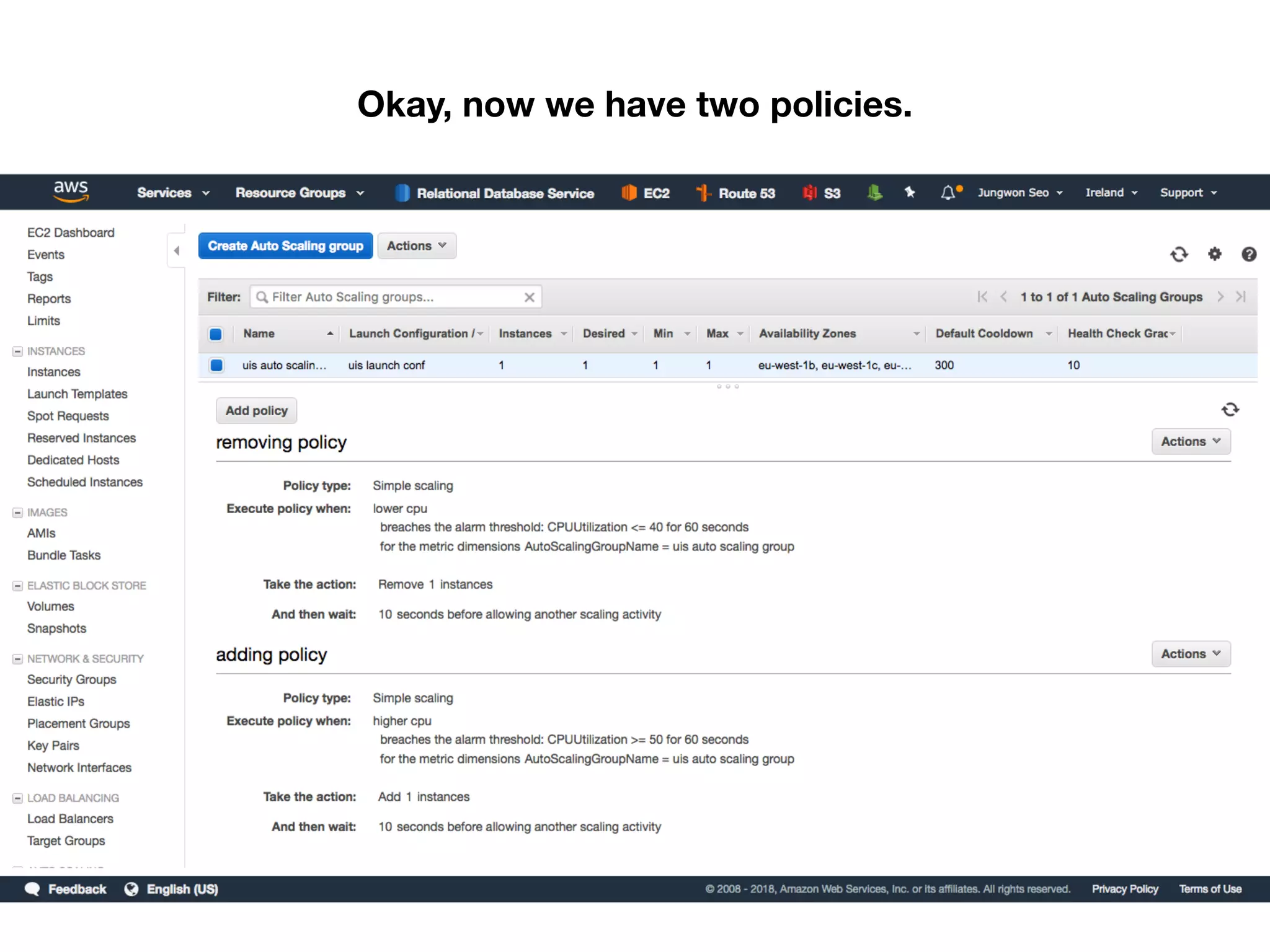This screenshot has height=952, width=1270.
Task: Open the Relational Database Service shortcut icon
Action: 402,193
